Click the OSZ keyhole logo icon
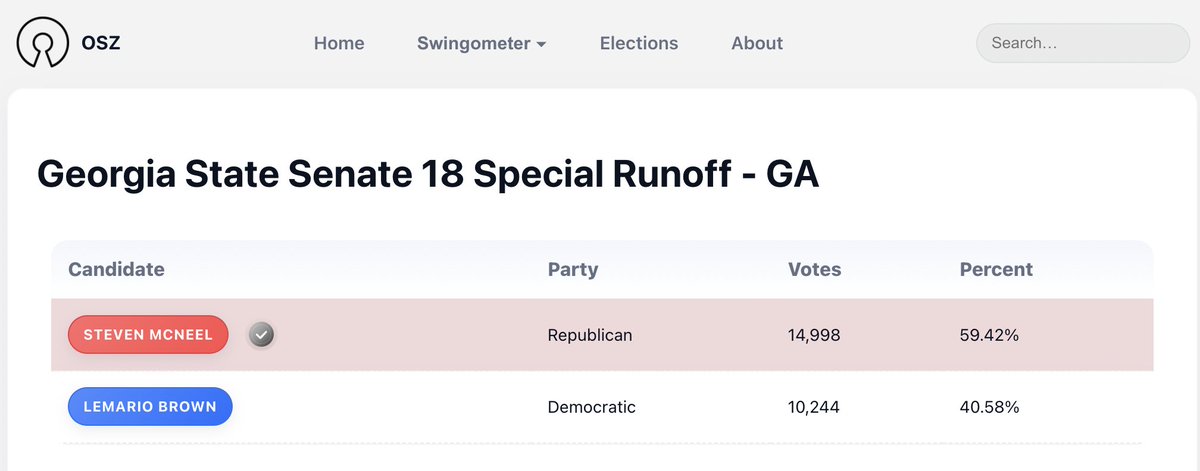This screenshot has height=471, width=1200. [x=41, y=43]
